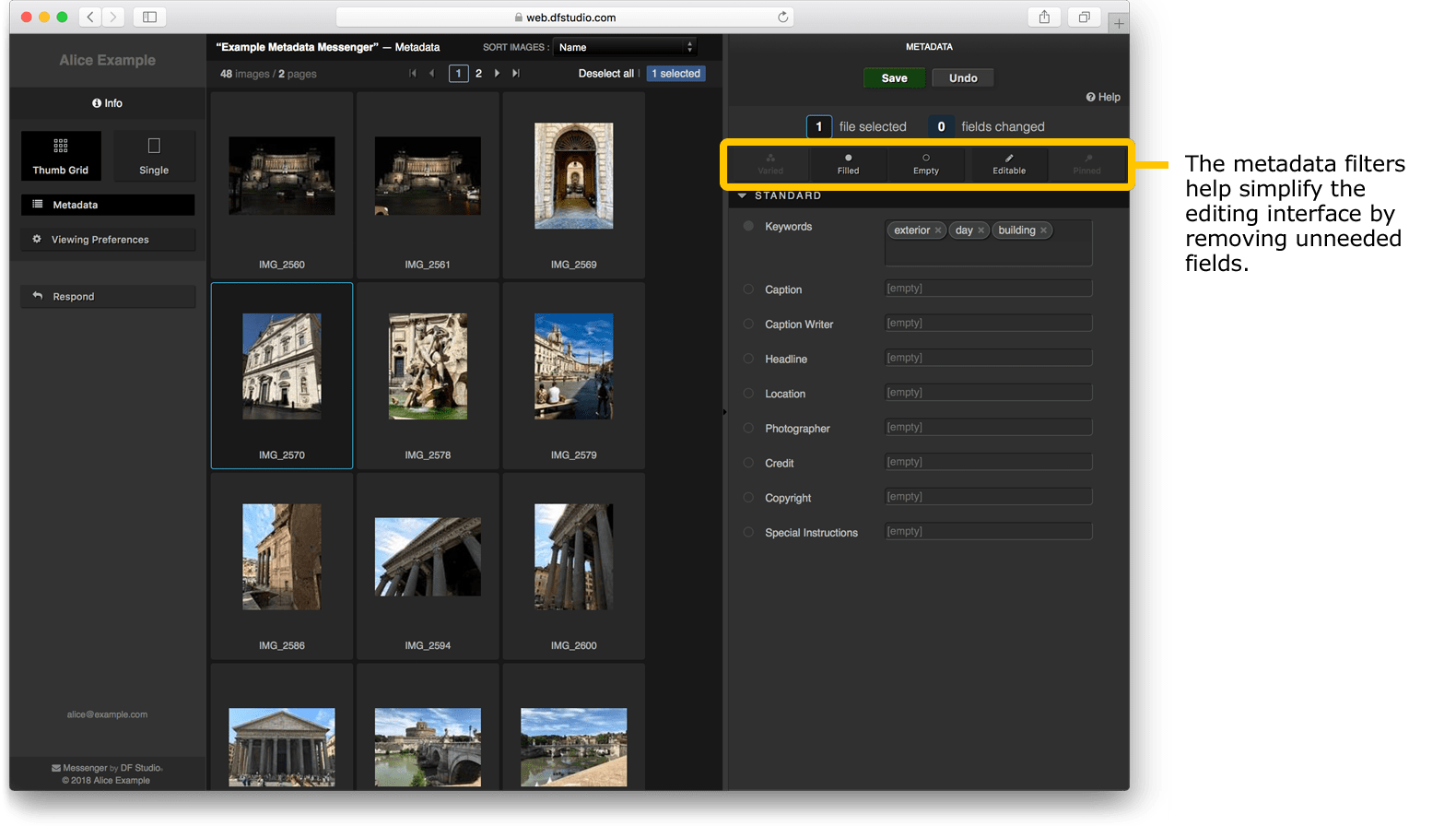Collapse the STANDARD section
The width and height of the screenshot is (1456, 826).
click(x=742, y=195)
